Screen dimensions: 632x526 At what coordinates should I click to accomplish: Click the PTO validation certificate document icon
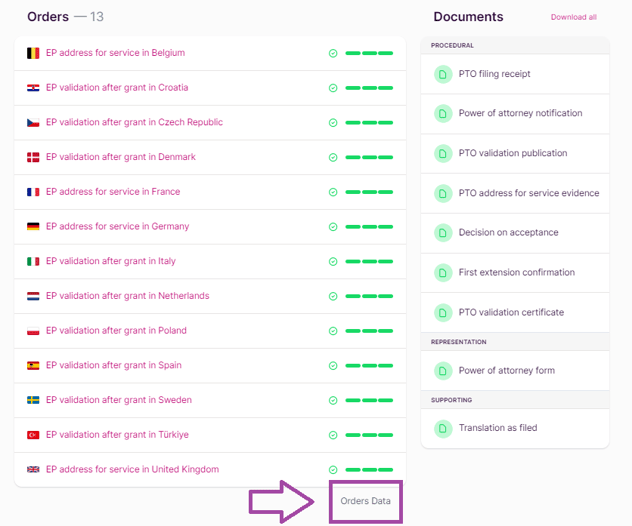[x=443, y=313]
